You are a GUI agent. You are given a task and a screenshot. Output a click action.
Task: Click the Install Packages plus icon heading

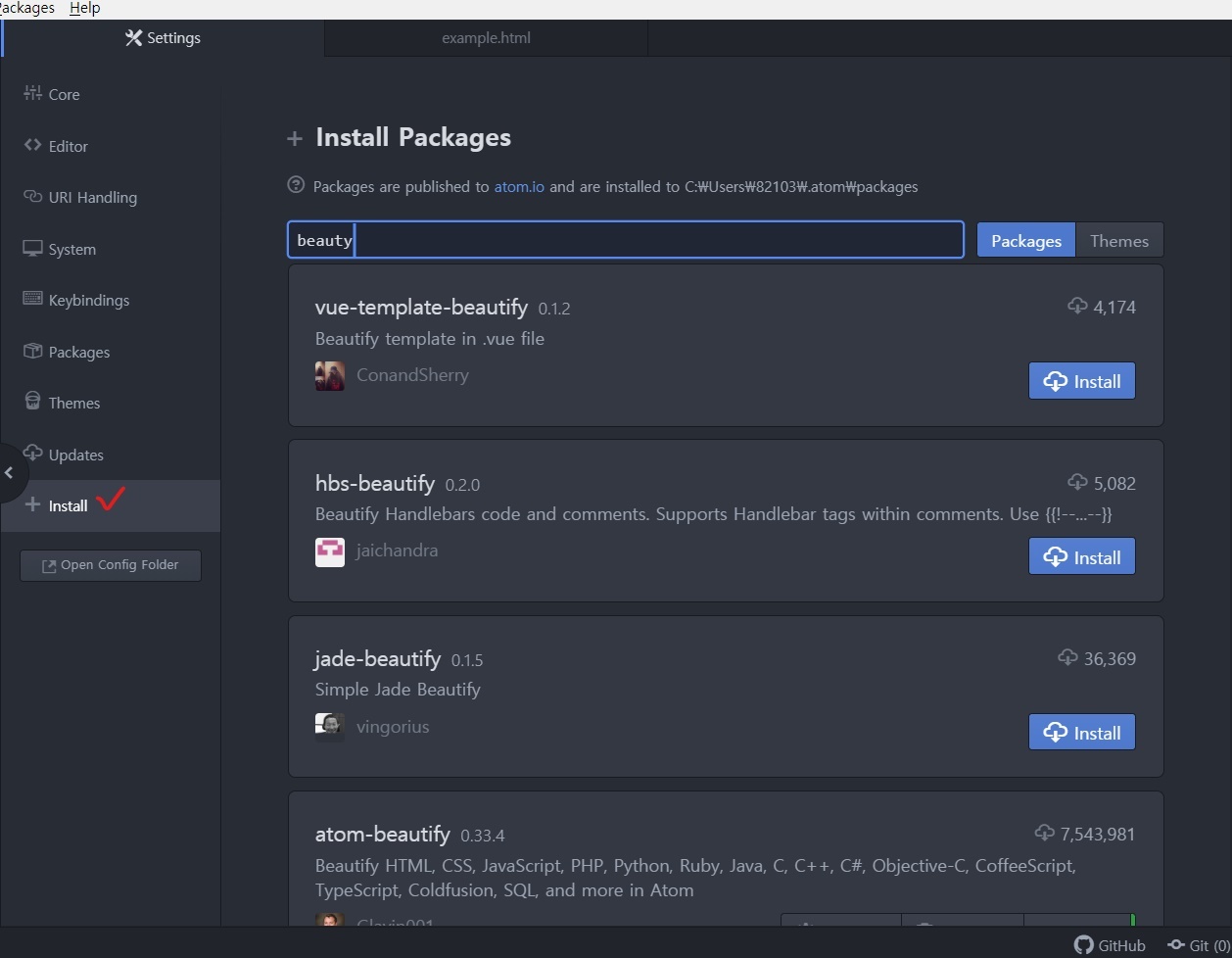click(295, 138)
